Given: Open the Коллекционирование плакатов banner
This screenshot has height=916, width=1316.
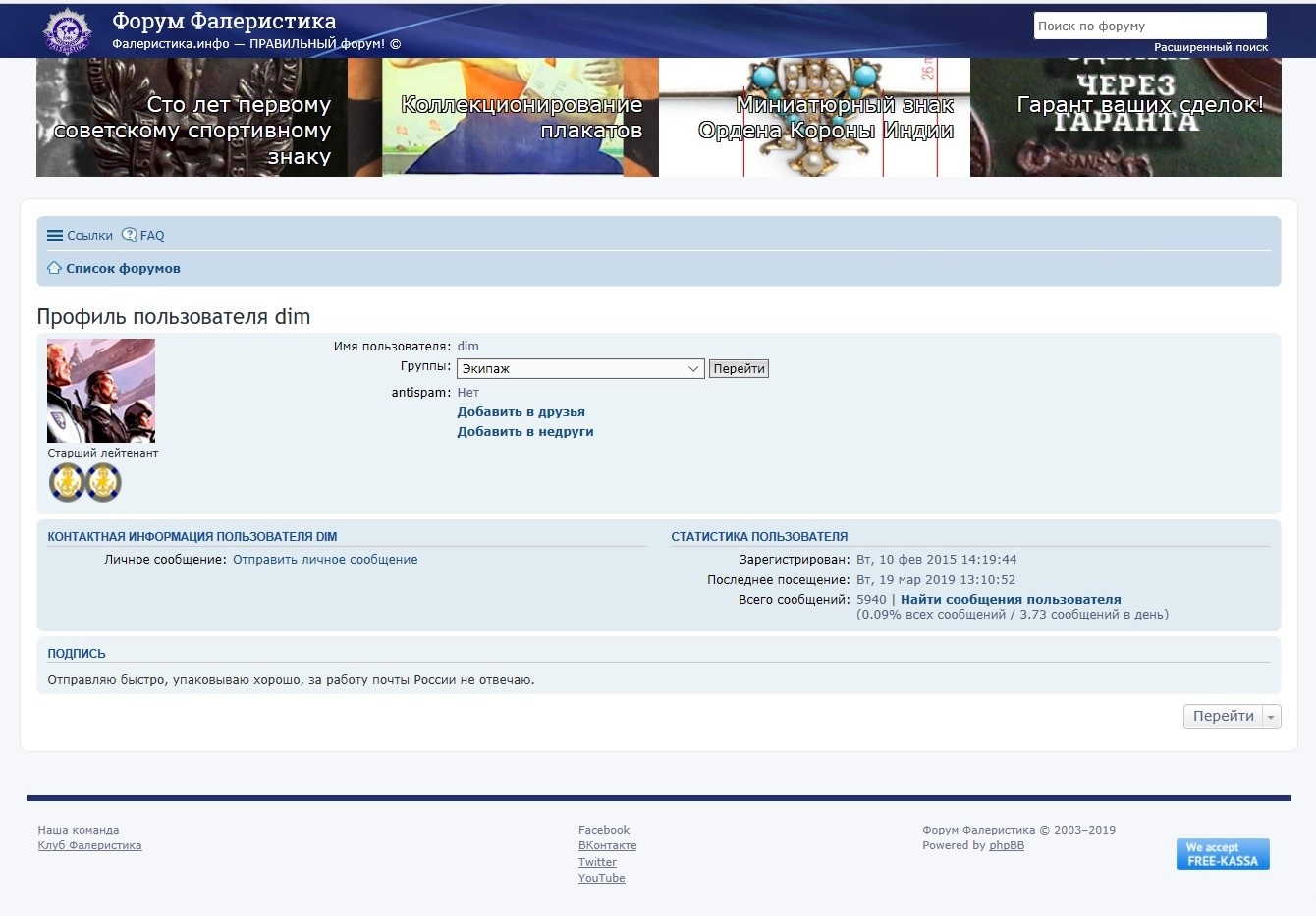Looking at the screenshot, I should point(521,118).
